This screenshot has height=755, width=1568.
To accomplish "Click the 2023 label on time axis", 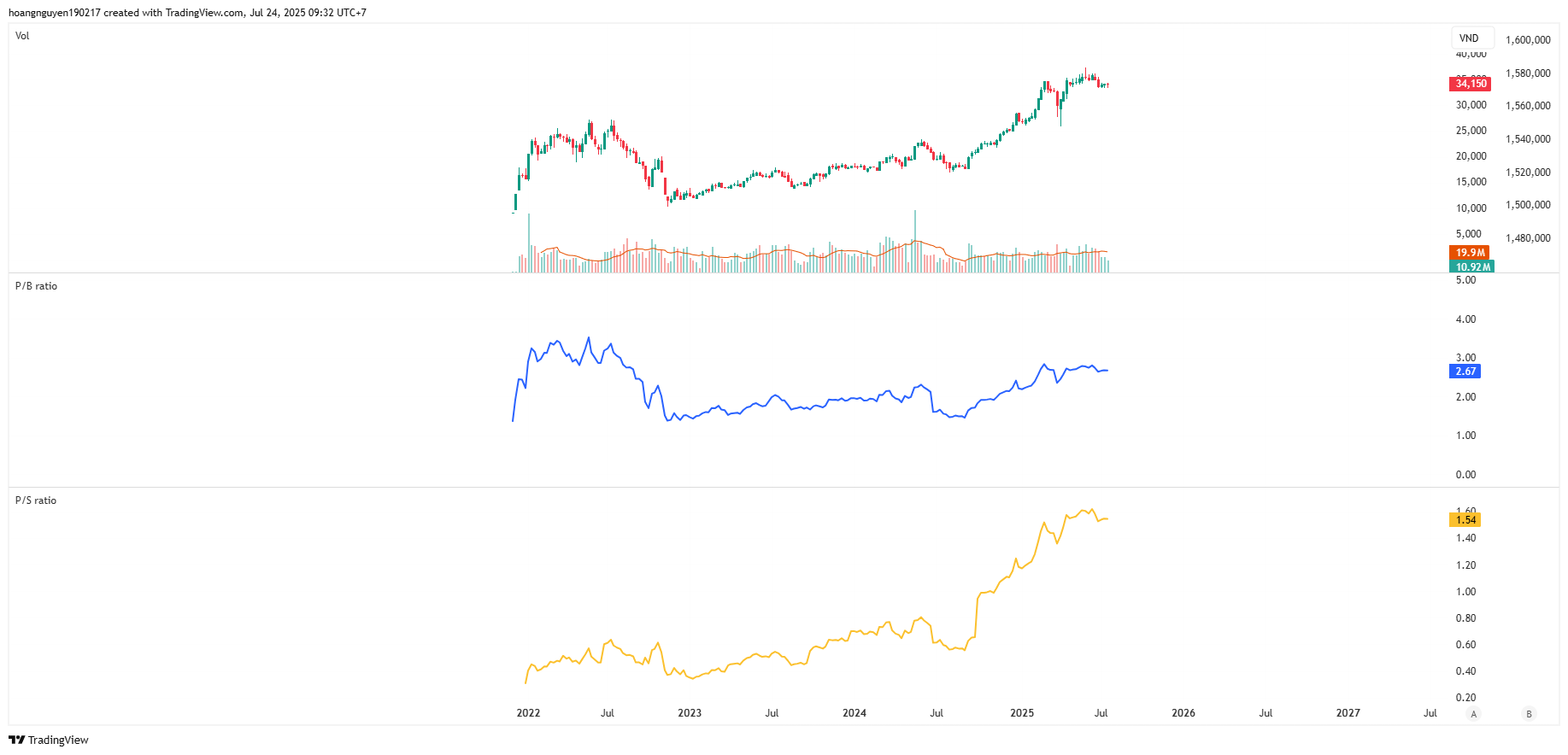I will (x=690, y=713).
